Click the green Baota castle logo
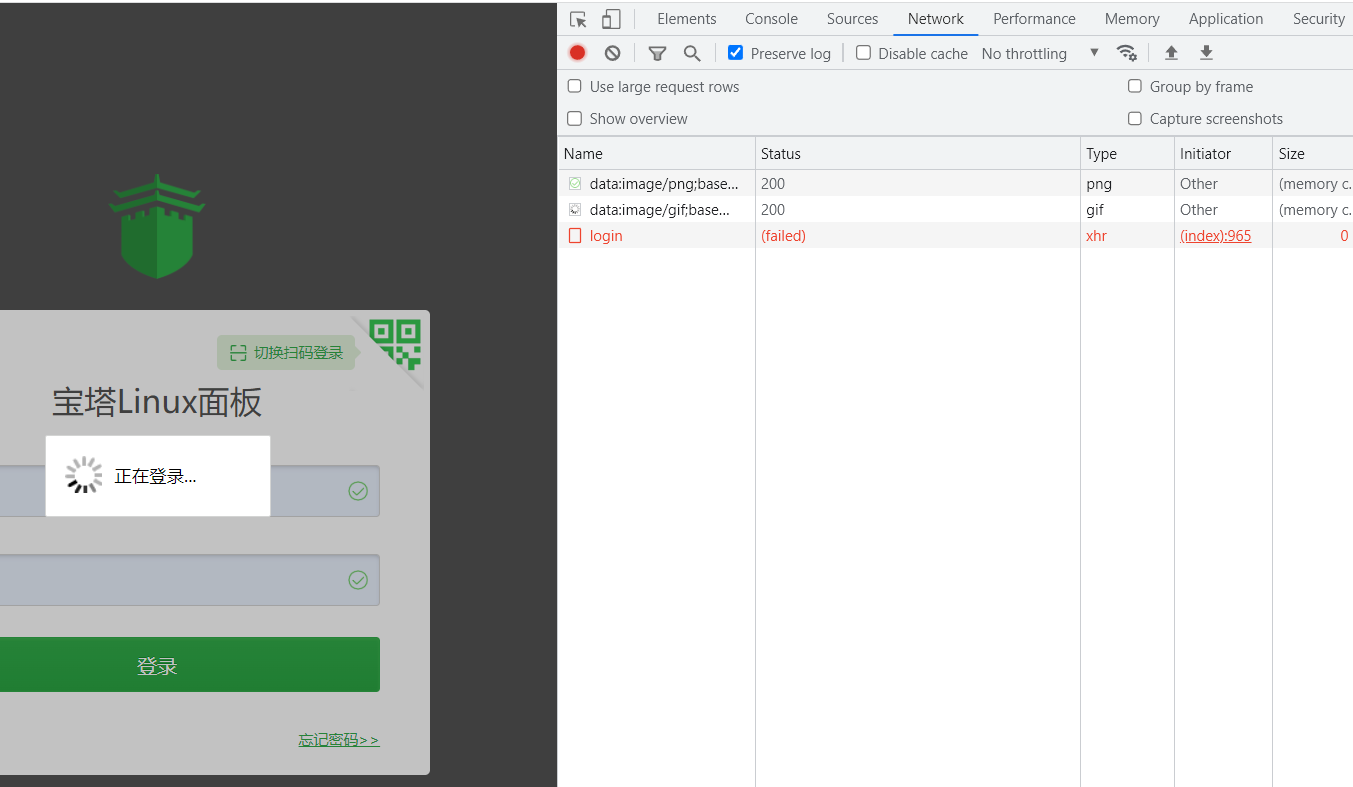 click(157, 226)
